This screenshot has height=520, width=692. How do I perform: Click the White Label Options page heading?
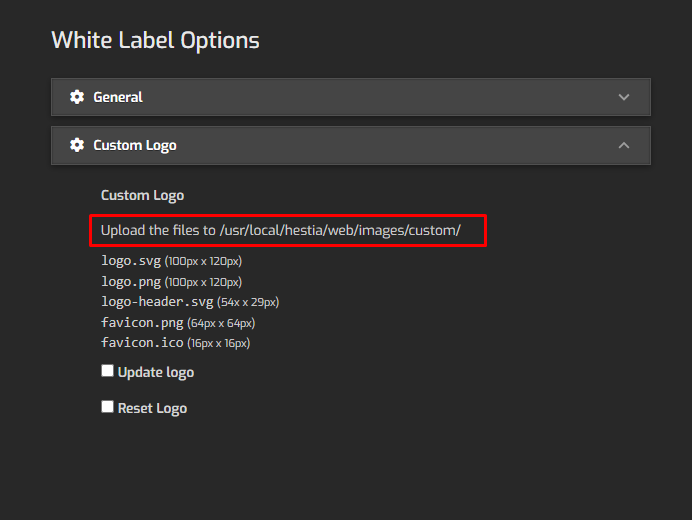[x=155, y=41]
